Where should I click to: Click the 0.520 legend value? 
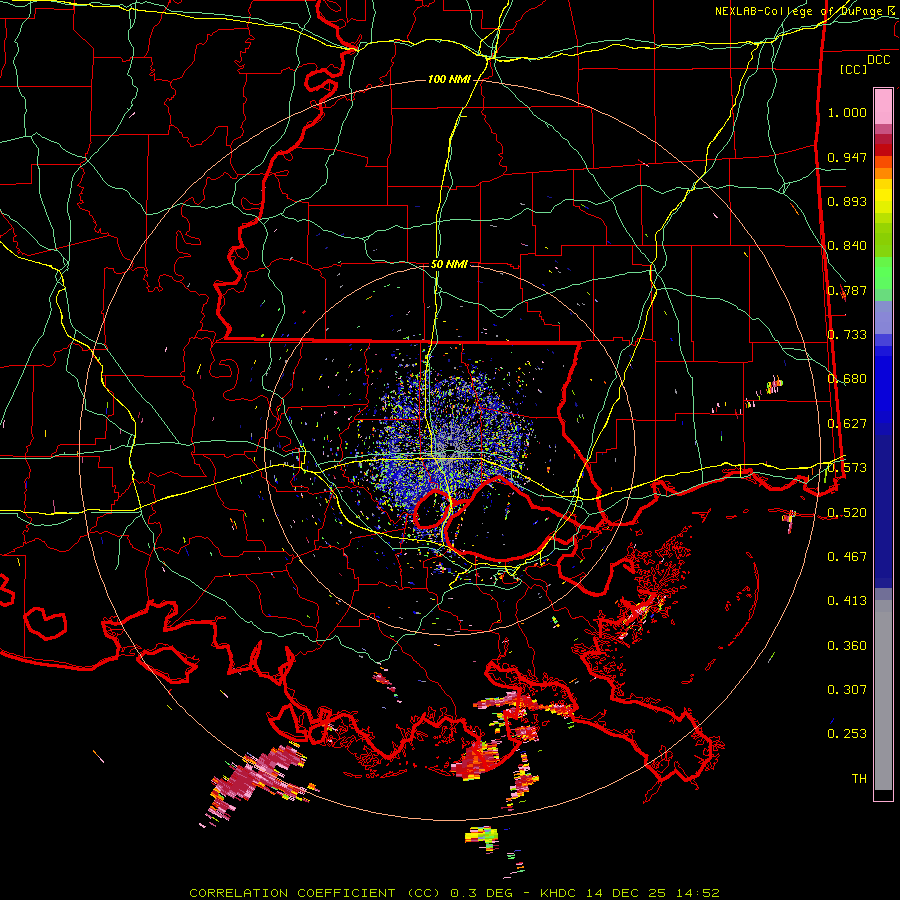(847, 513)
